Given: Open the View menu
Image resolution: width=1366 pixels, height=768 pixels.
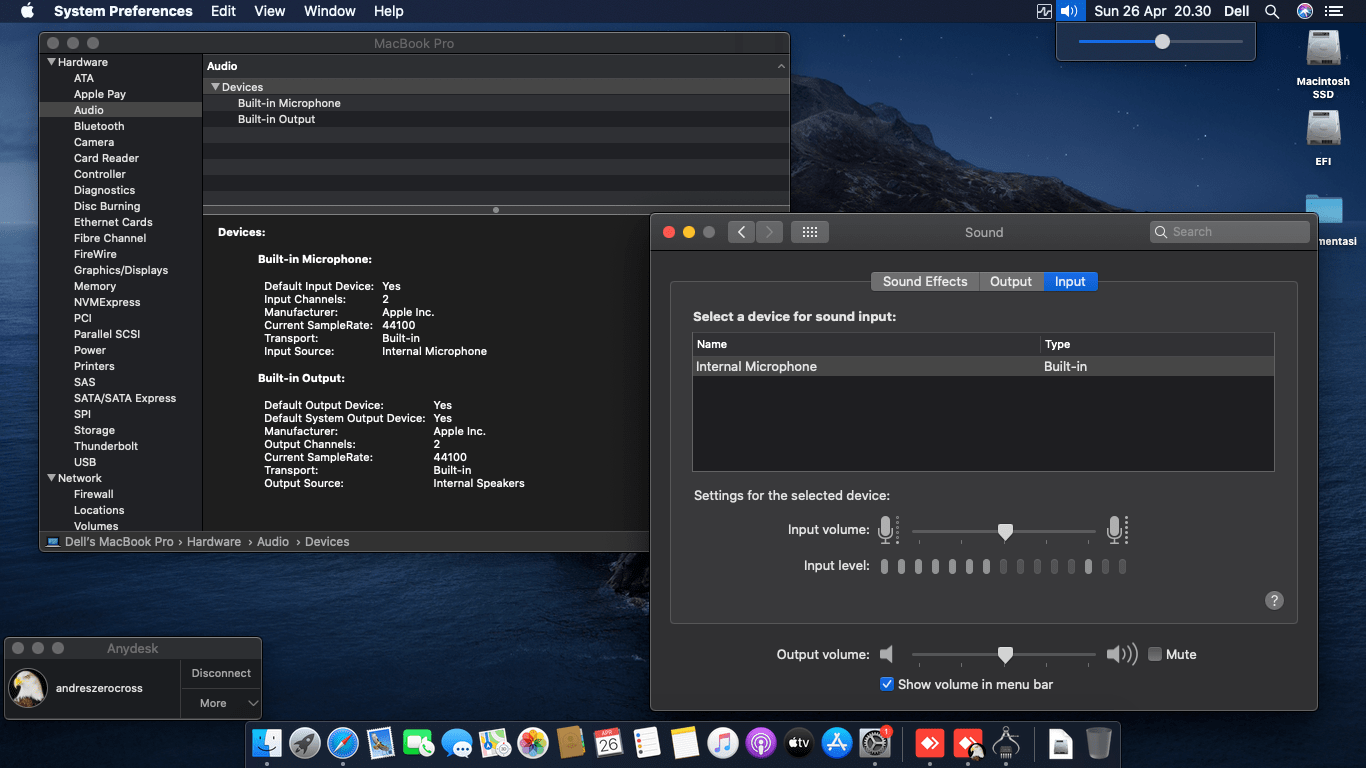Looking at the screenshot, I should pyautogui.click(x=270, y=11).
